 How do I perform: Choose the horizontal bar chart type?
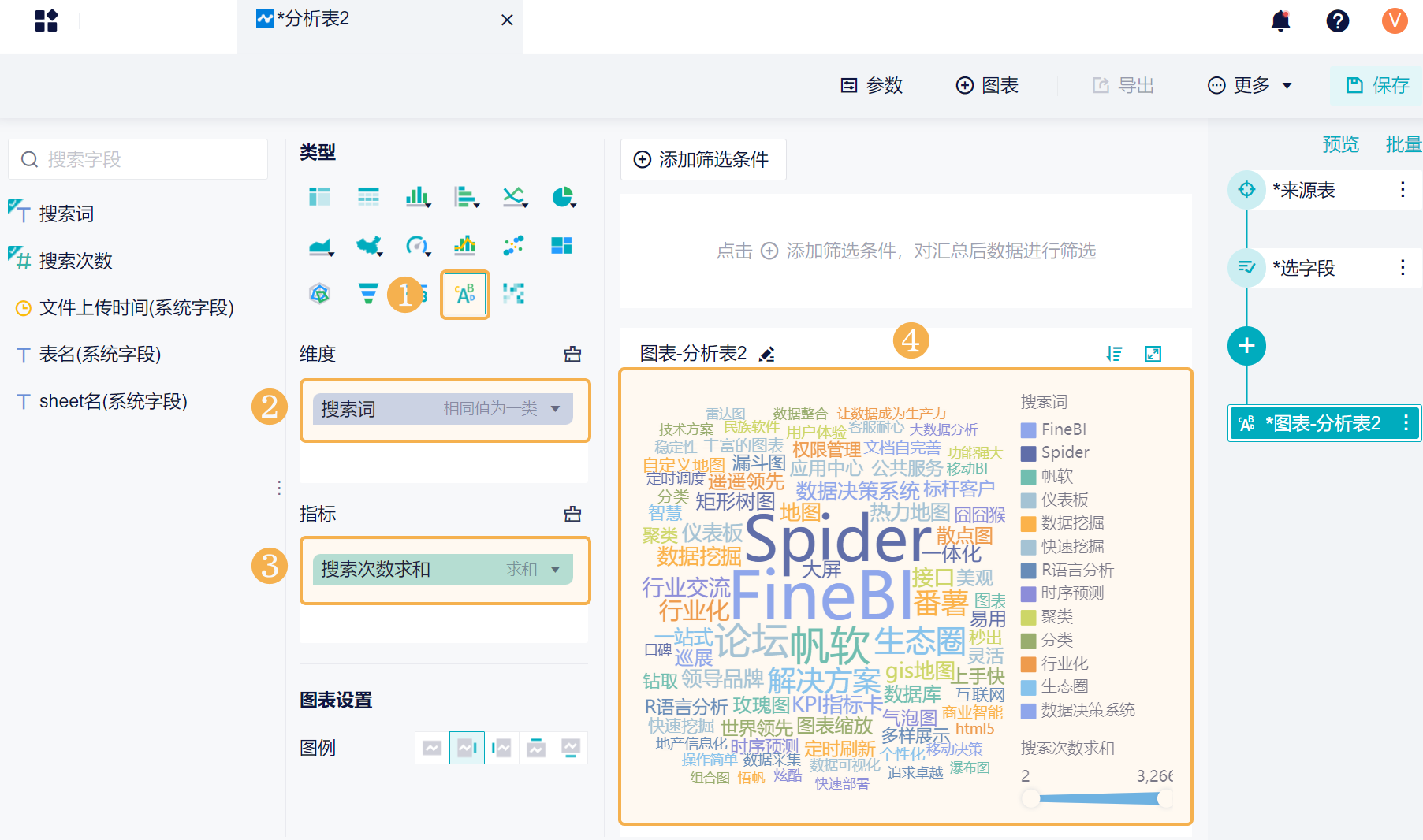pyautogui.click(x=466, y=196)
